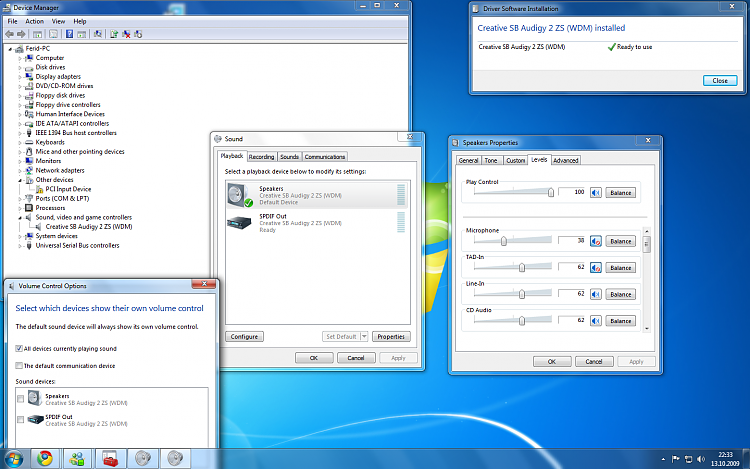The width and height of the screenshot is (750, 469).
Task: Collapse the Other devices tree node
Action: 20,180
